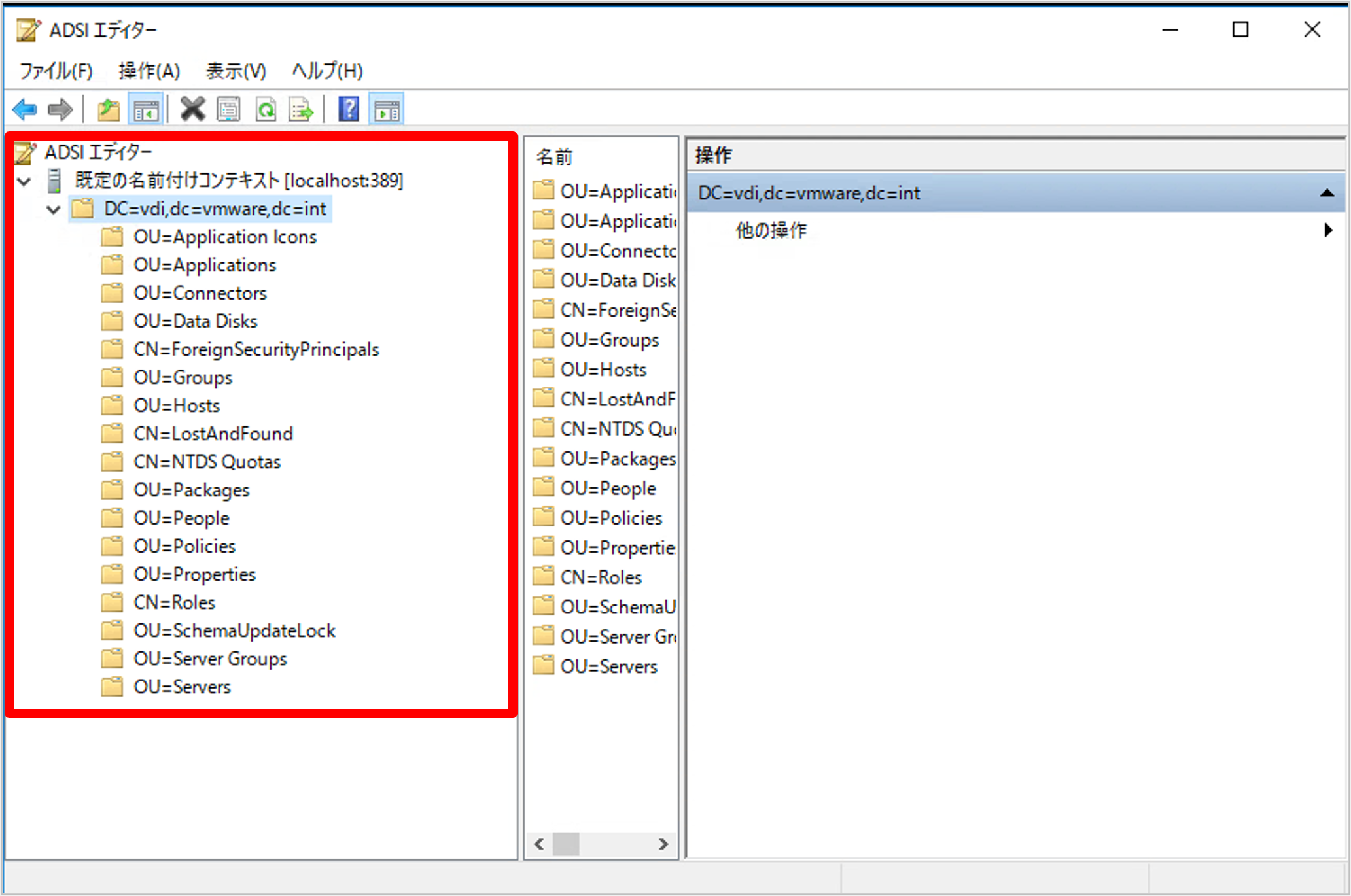Select OU=Data Disks in the tree
1351x896 pixels.
click(x=196, y=321)
